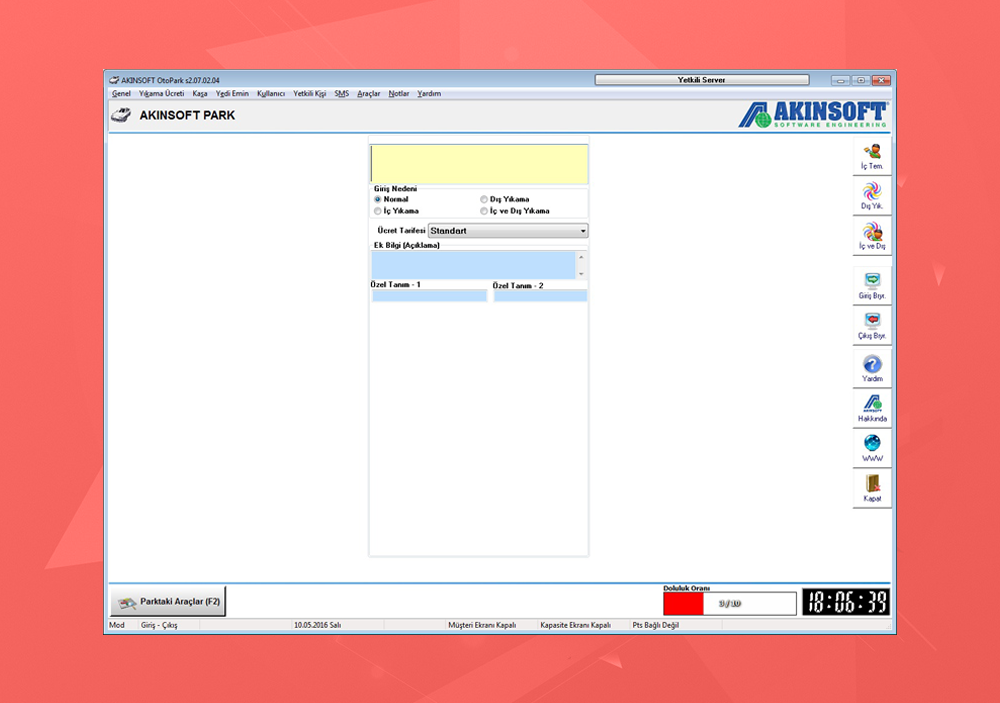Minimize the OtoPark window
1000x703 pixels.
coord(841,80)
